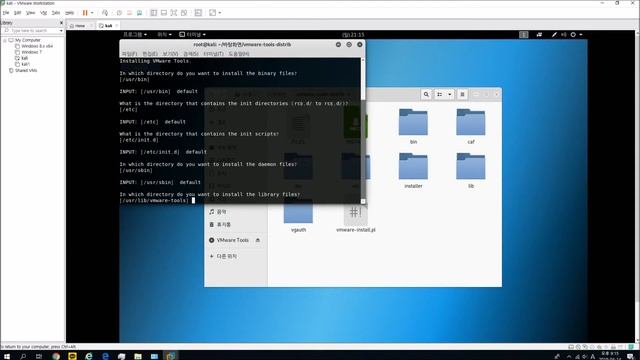
Task: Close the Library panel
Action: [x=61, y=23]
